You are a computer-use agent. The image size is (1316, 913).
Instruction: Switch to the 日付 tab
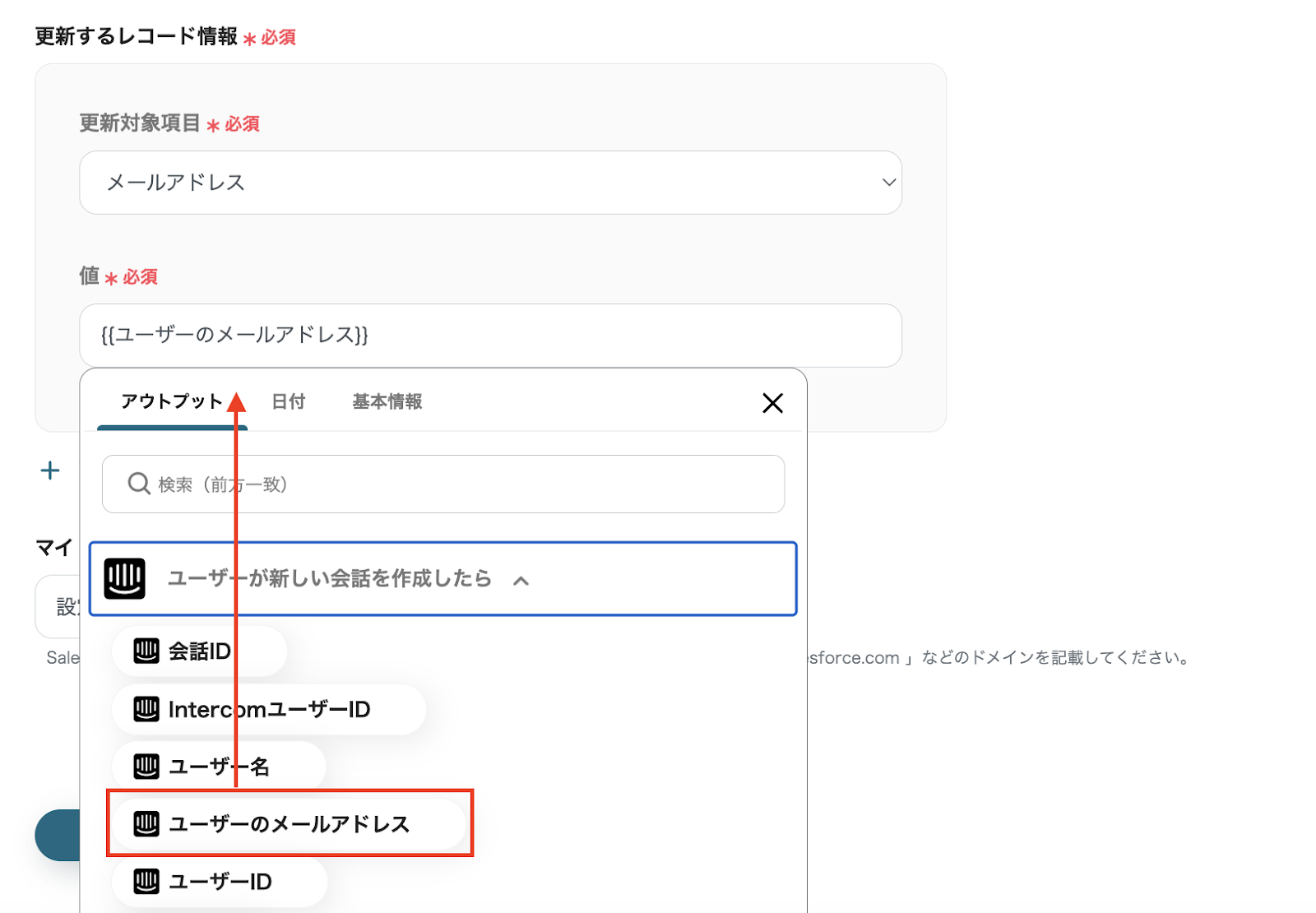pyautogui.click(x=289, y=401)
